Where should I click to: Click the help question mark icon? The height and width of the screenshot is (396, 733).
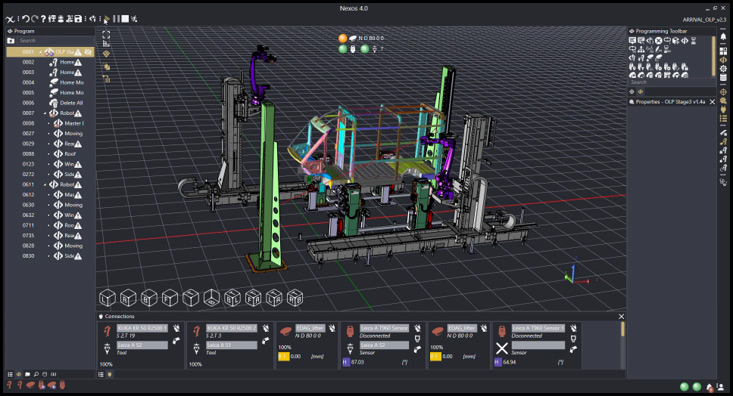click(x=43, y=19)
